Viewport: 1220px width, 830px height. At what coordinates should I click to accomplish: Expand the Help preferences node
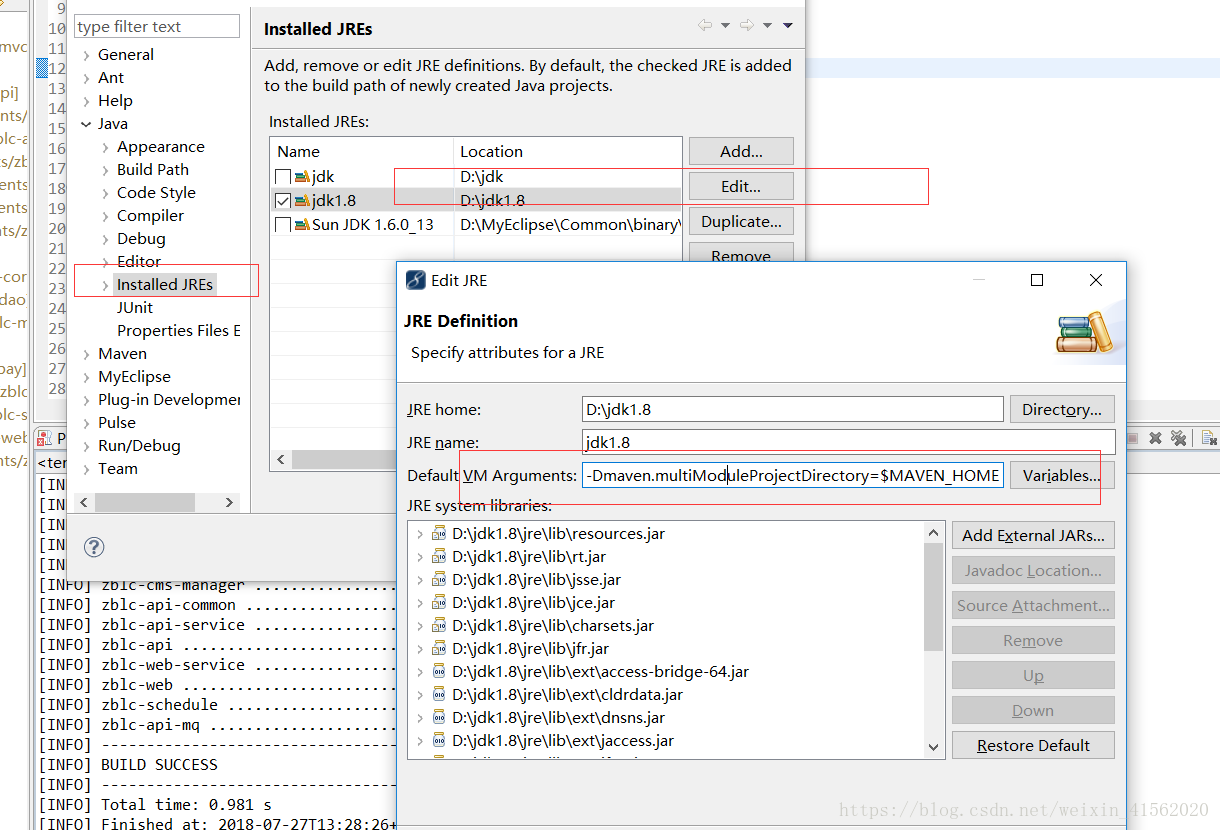click(x=87, y=101)
